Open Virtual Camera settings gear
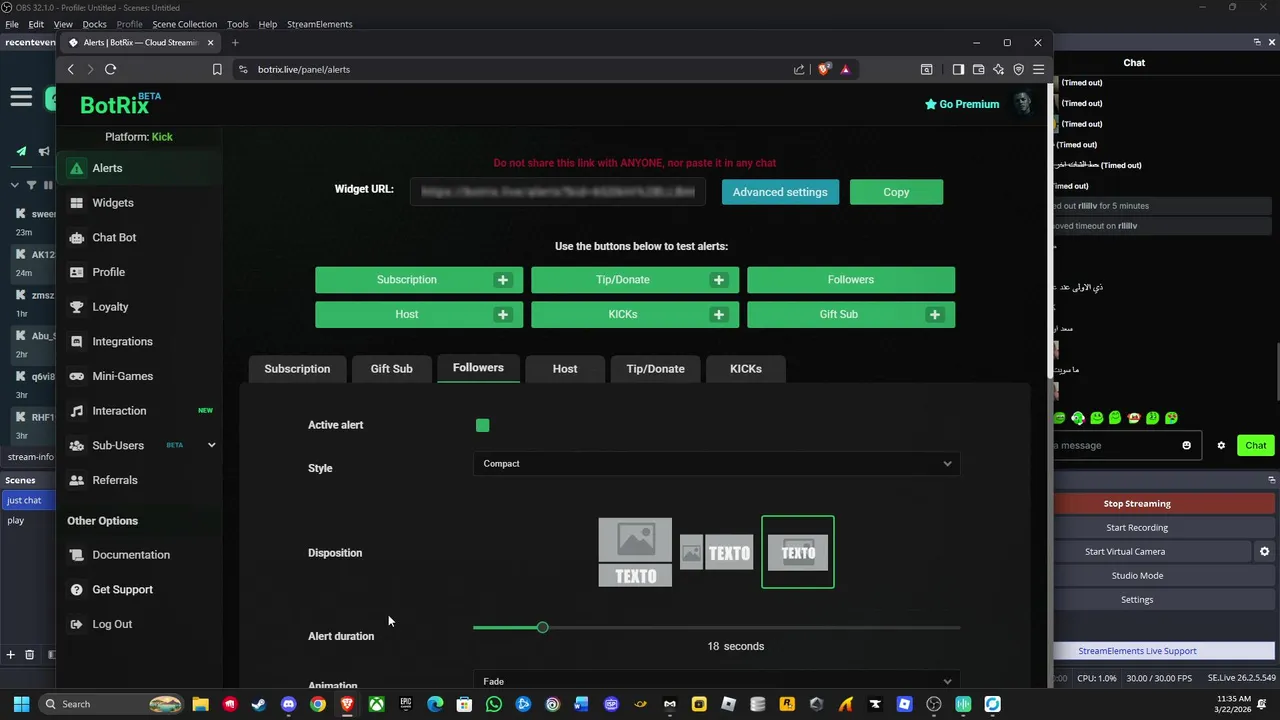This screenshot has width=1280, height=720. (1264, 551)
